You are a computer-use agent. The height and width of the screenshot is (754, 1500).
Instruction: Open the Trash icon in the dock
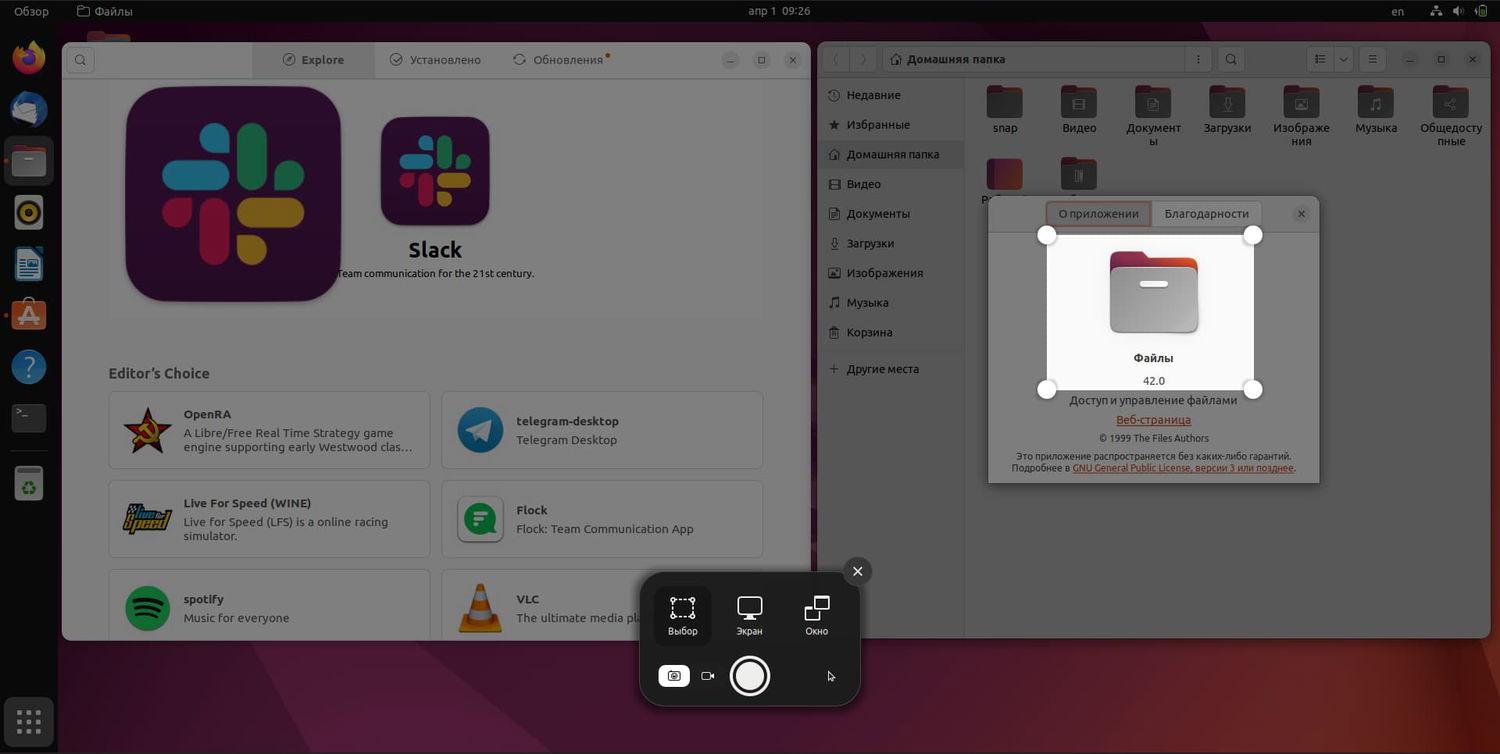(29, 484)
